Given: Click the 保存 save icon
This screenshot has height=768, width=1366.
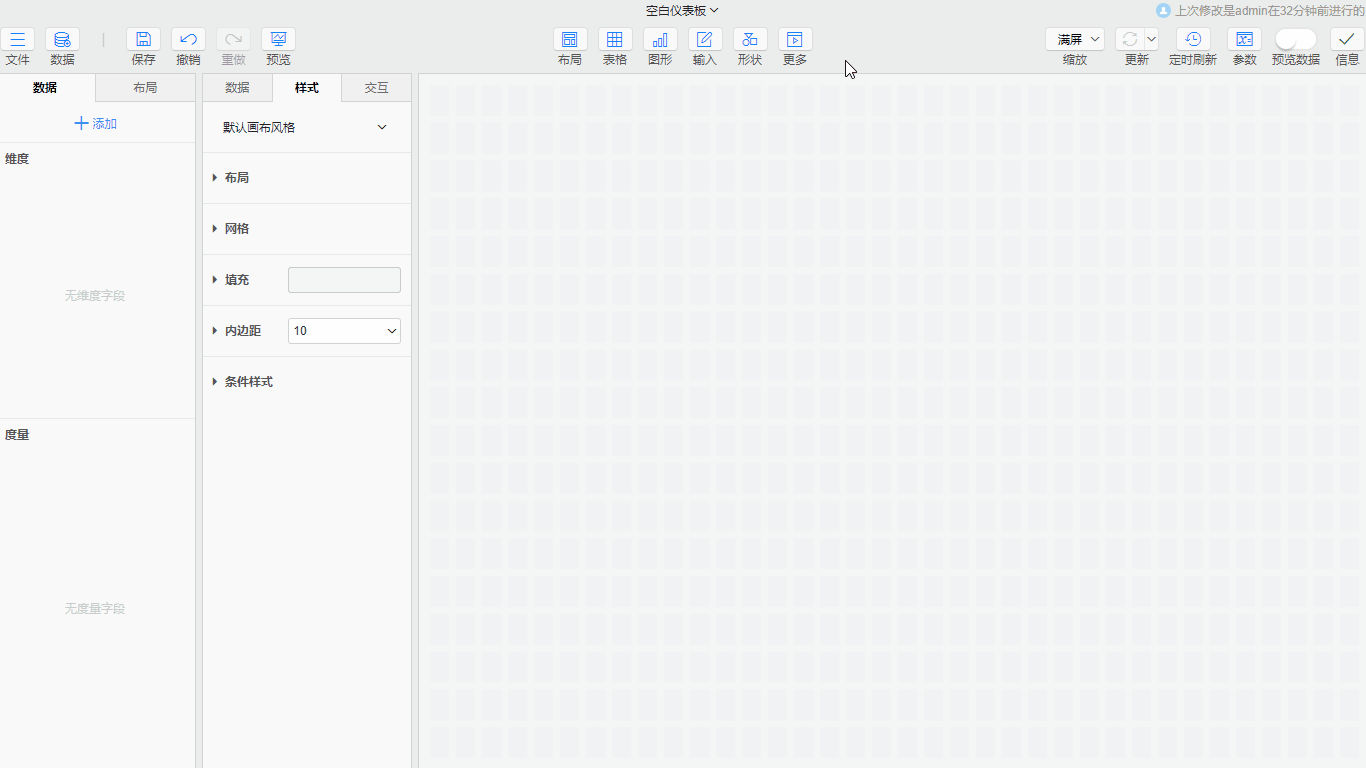Looking at the screenshot, I should (143, 40).
